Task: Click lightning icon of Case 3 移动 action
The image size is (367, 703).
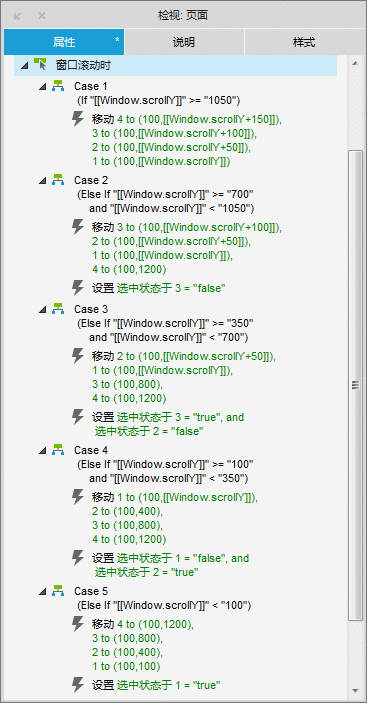Action: tap(78, 356)
